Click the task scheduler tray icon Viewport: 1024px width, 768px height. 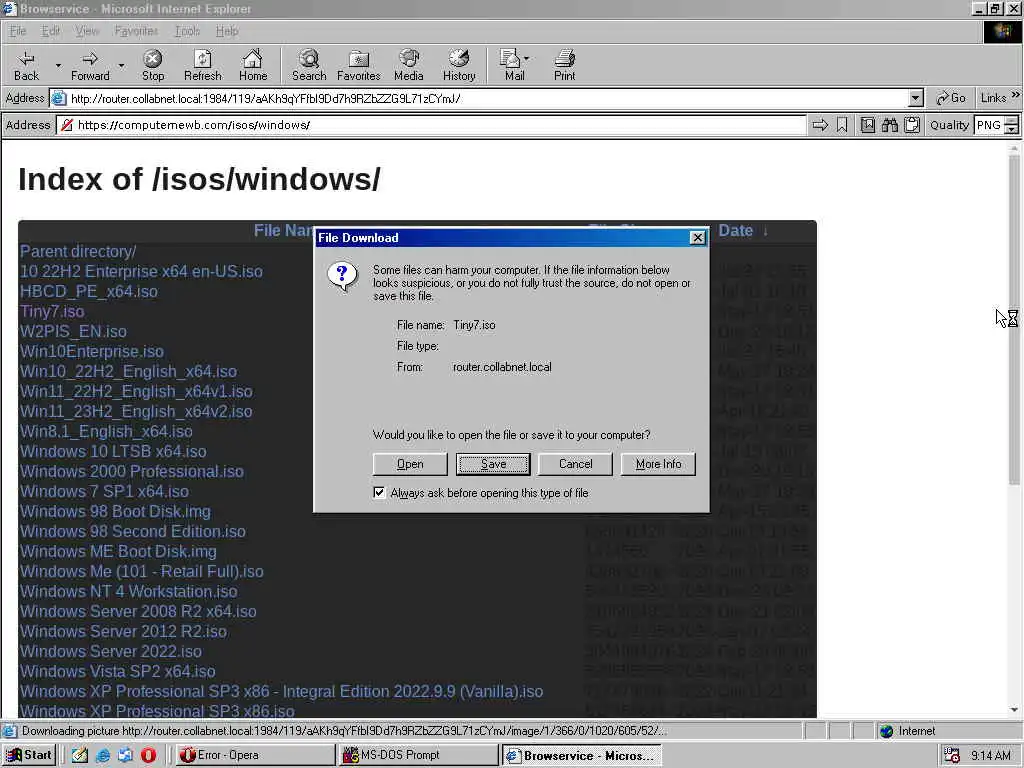(x=952, y=756)
